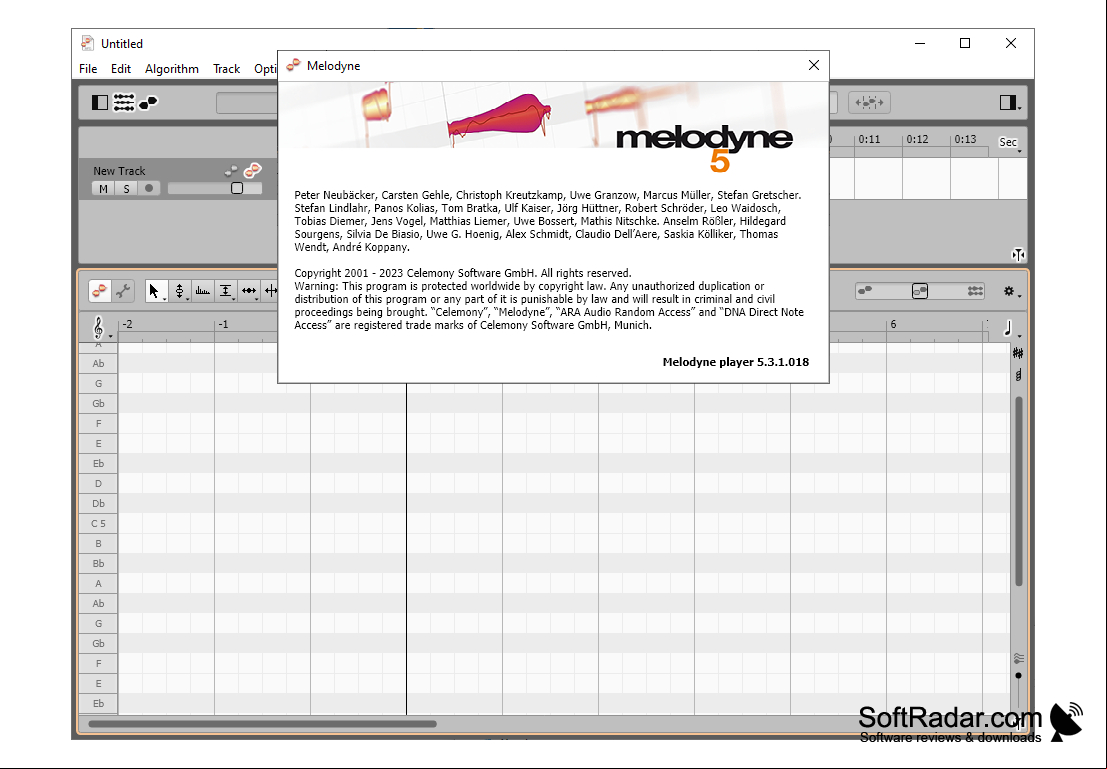Solo New Track with the S button

point(126,189)
